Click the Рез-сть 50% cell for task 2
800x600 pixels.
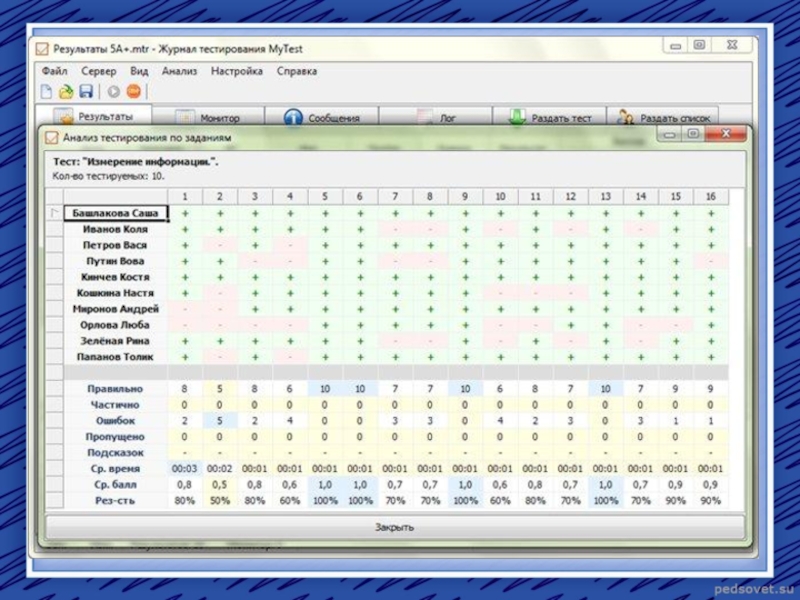(219, 501)
